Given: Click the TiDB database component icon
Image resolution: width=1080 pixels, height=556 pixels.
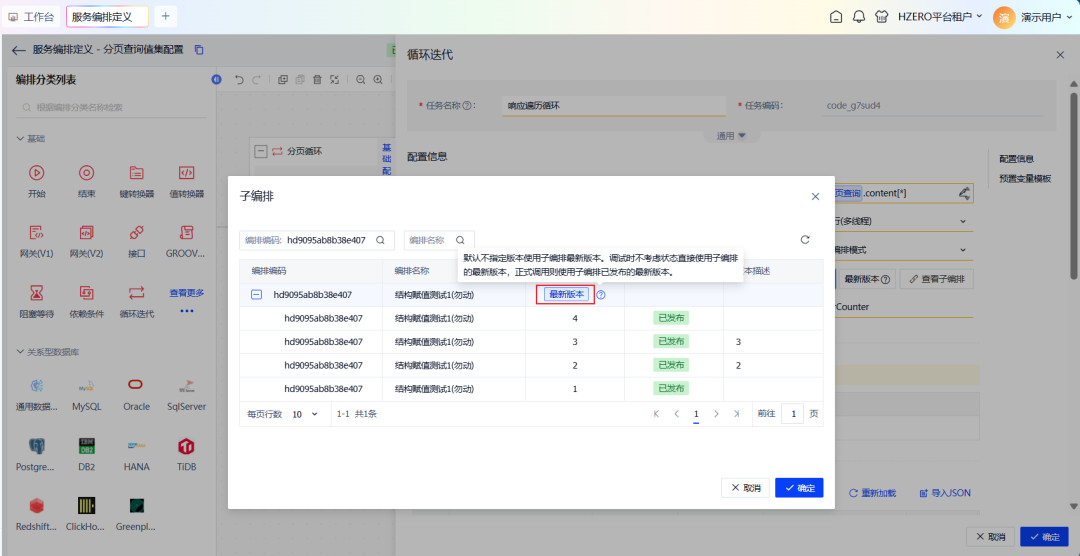Looking at the screenshot, I should pos(186,446).
